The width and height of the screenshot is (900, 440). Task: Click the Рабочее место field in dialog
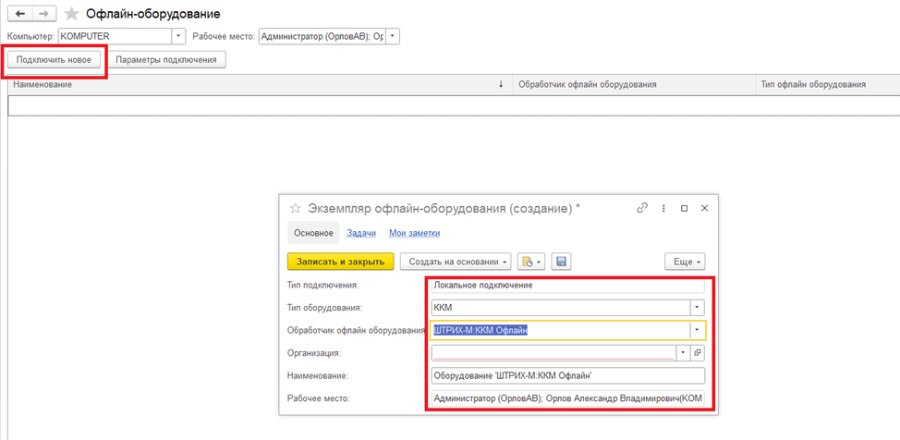567,398
